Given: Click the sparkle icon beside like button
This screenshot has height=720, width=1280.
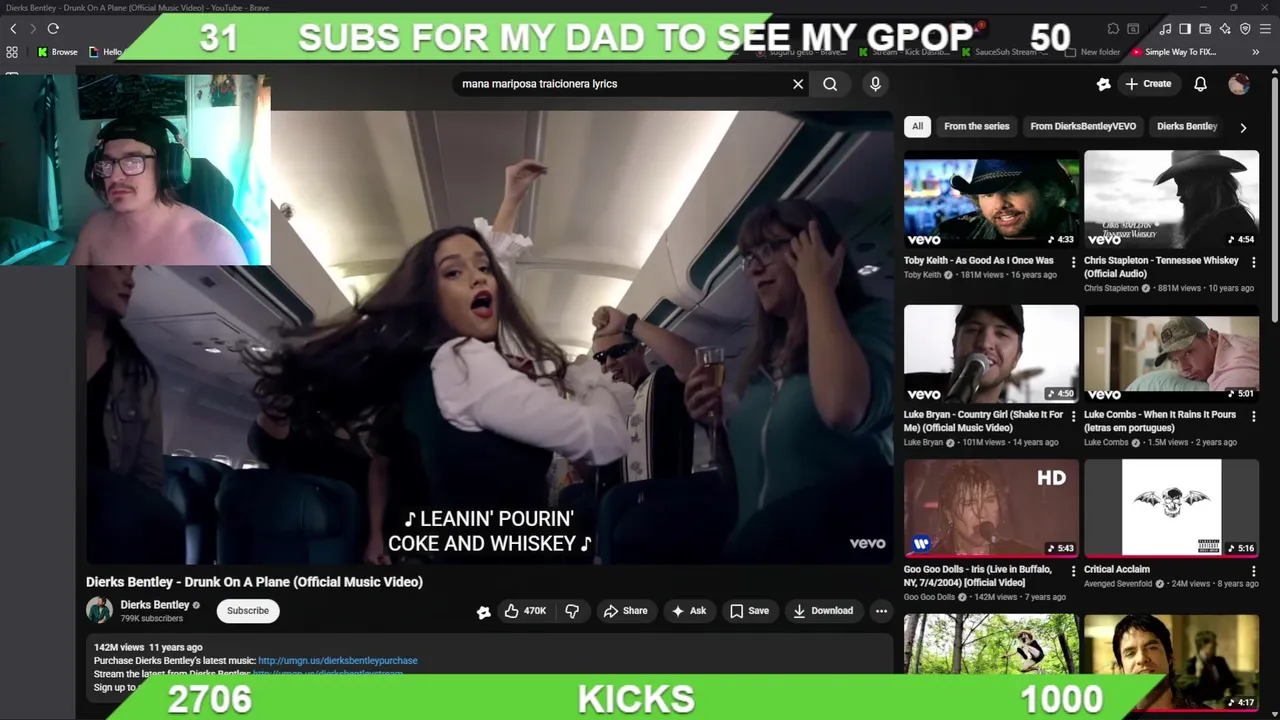Looking at the screenshot, I should (484, 612).
